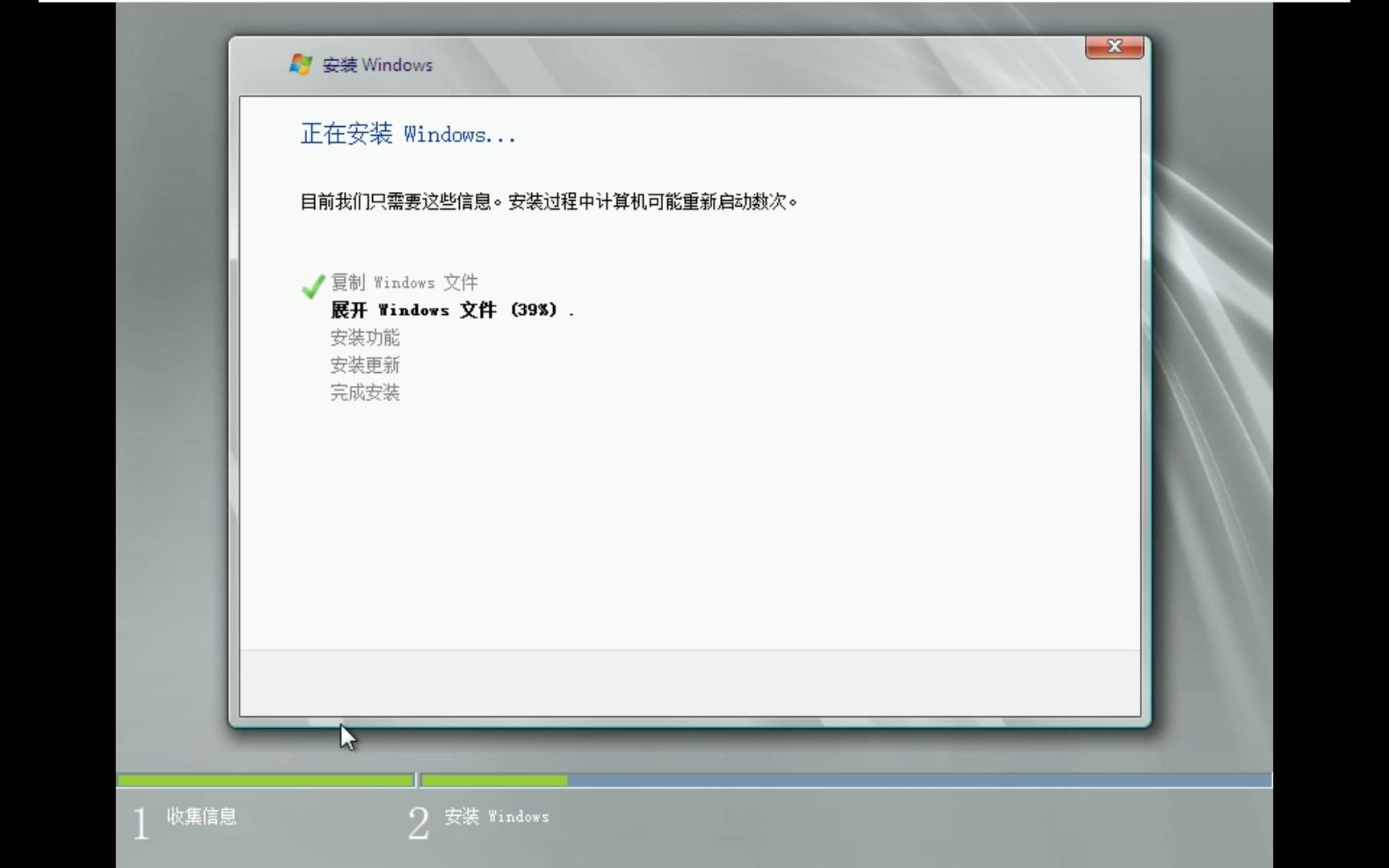Screen dimensions: 1389x868
Task: Click stage 1 收集信息 label
Action: tap(201, 817)
